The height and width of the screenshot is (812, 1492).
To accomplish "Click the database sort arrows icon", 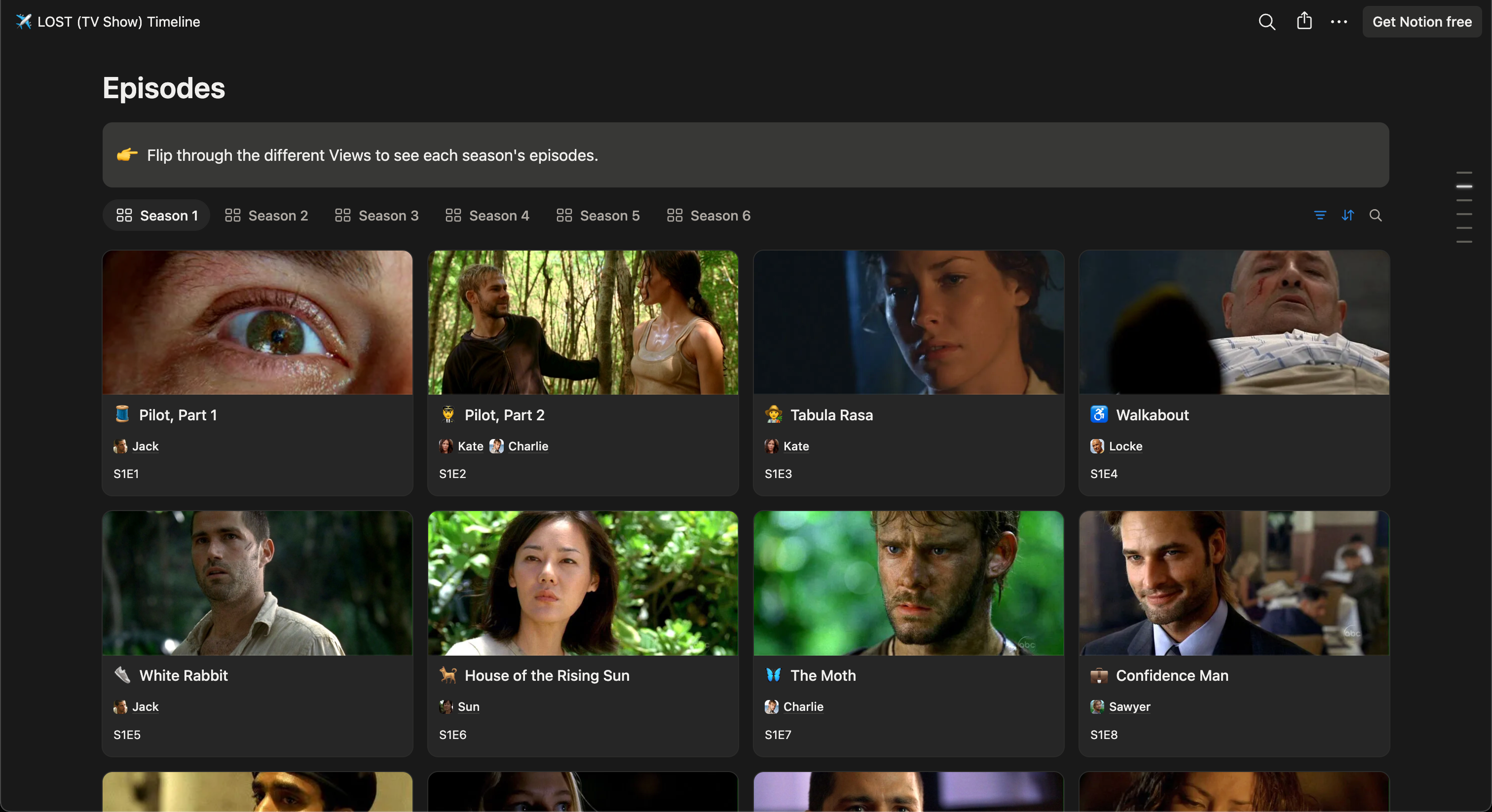I will tap(1348, 216).
